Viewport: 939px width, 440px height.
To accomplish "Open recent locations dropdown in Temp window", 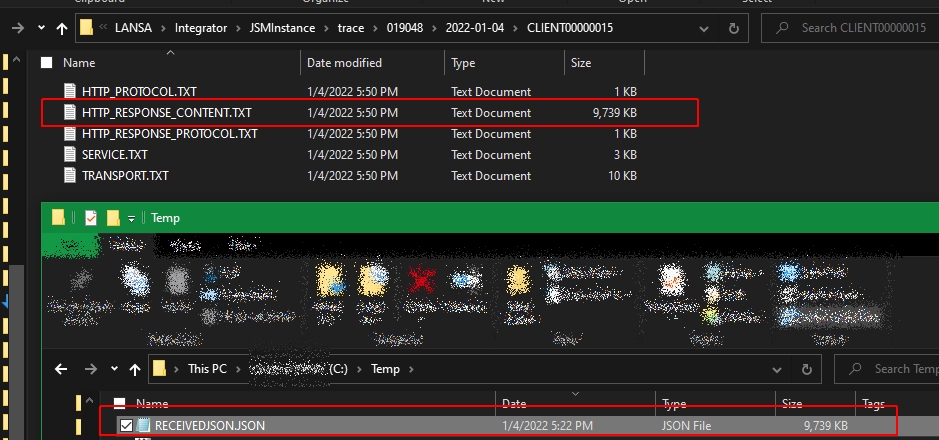I will point(114,369).
